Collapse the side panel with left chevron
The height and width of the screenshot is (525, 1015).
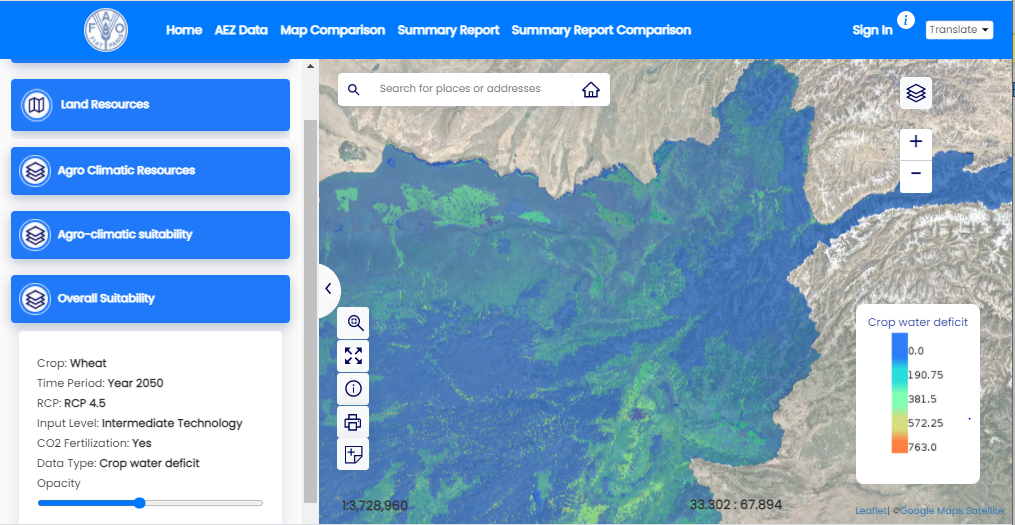pos(328,289)
